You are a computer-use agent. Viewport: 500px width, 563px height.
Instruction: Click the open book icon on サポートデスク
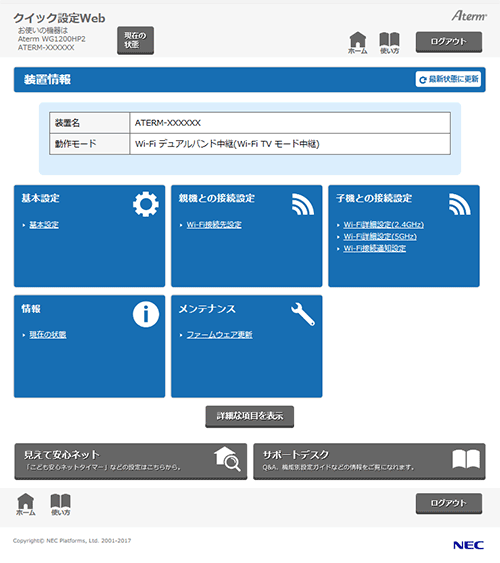click(x=466, y=459)
